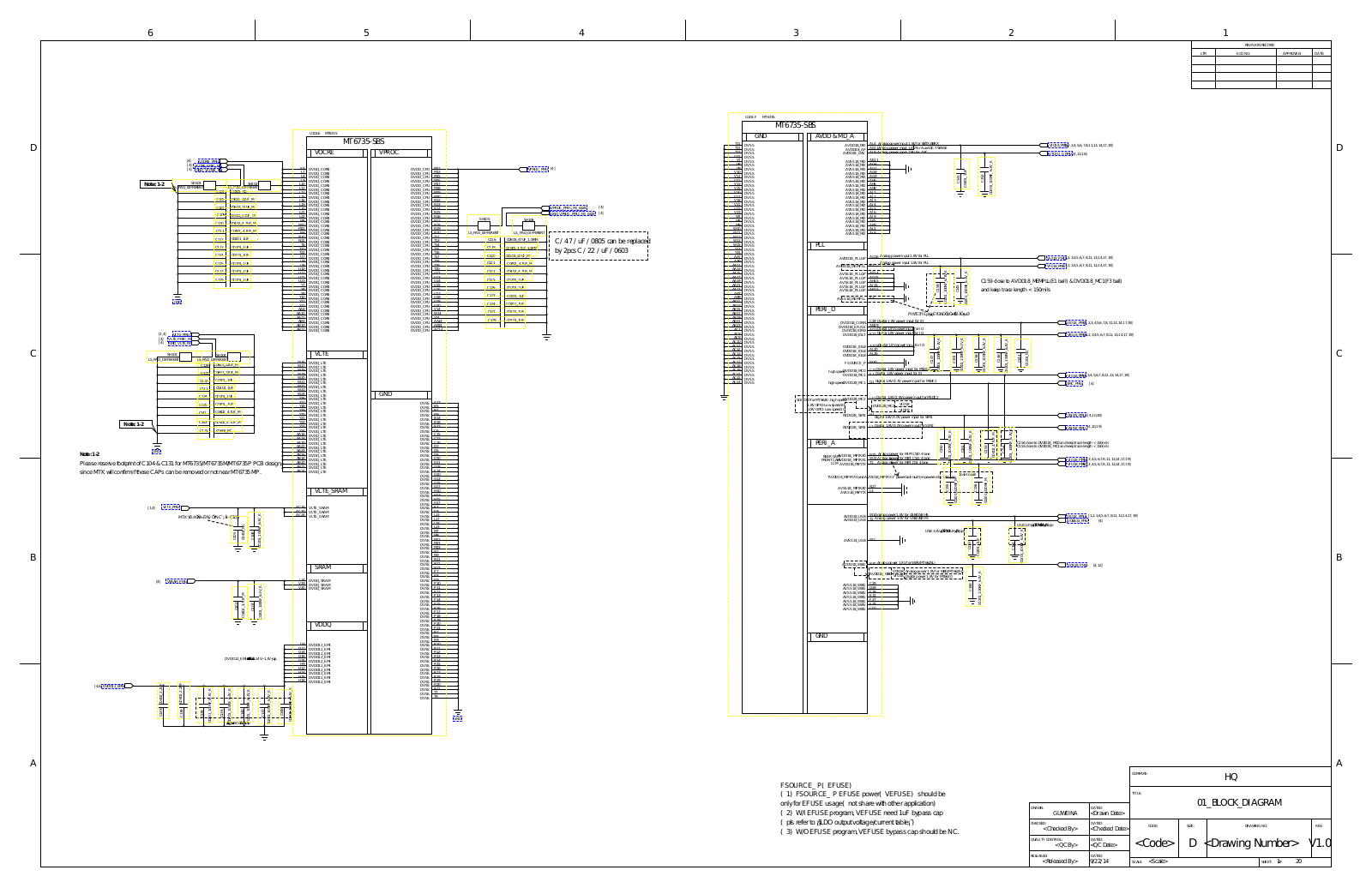The width and height of the screenshot is (1372, 888).
Task: Click the VLTE section header
Action: 321,354
